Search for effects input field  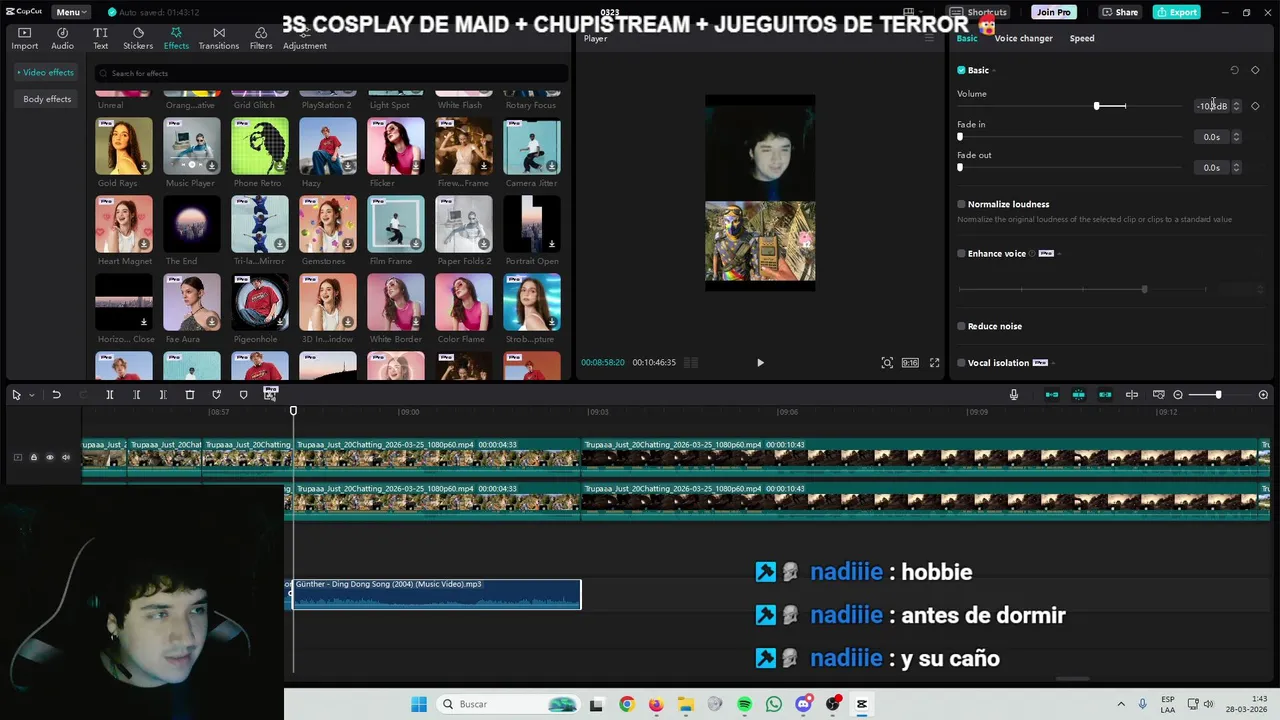point(332,73)
